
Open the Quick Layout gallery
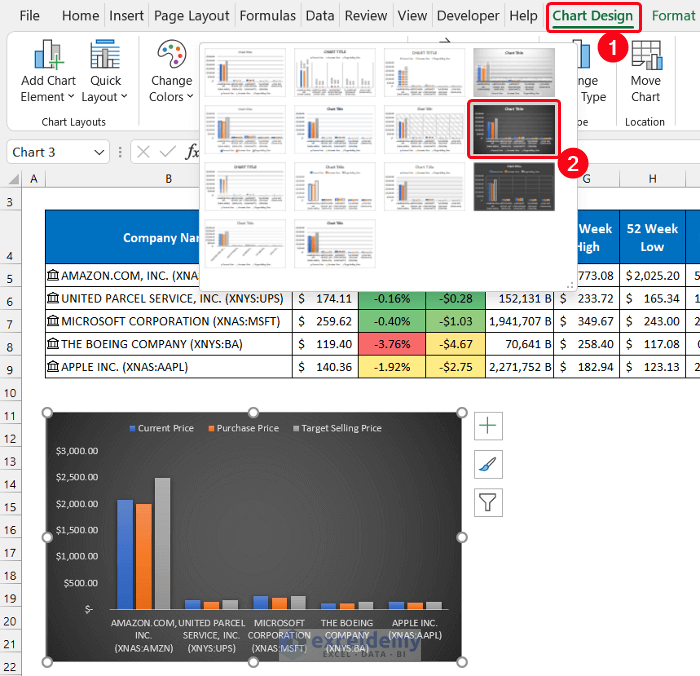[x=105, y=71]
